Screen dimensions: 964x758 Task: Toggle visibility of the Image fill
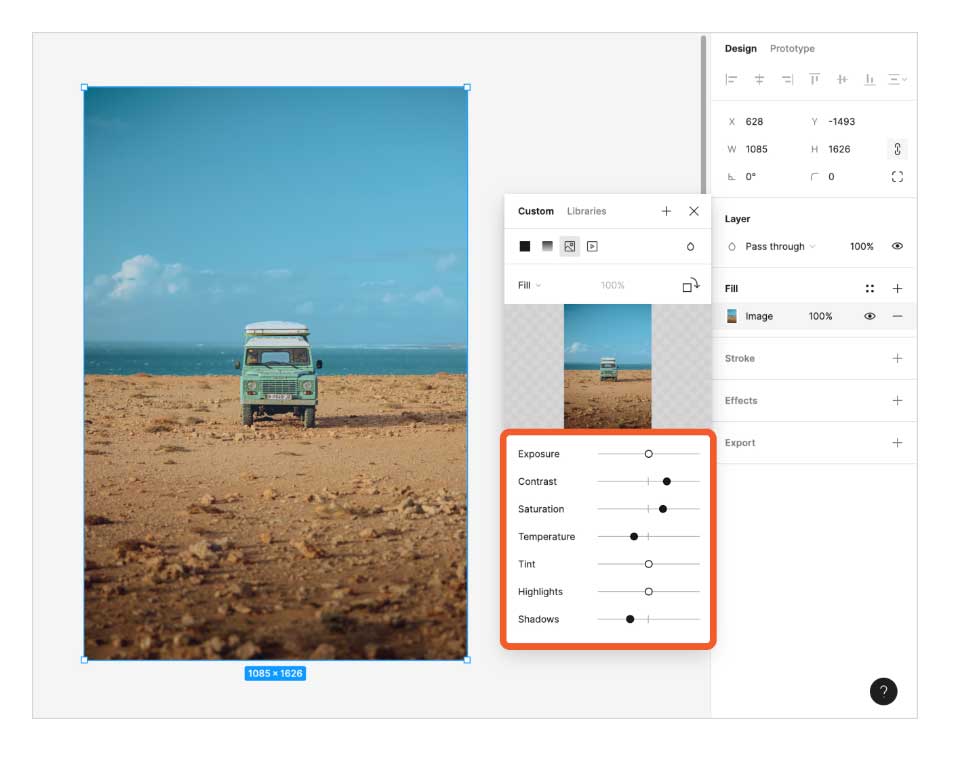coord(869,316)
